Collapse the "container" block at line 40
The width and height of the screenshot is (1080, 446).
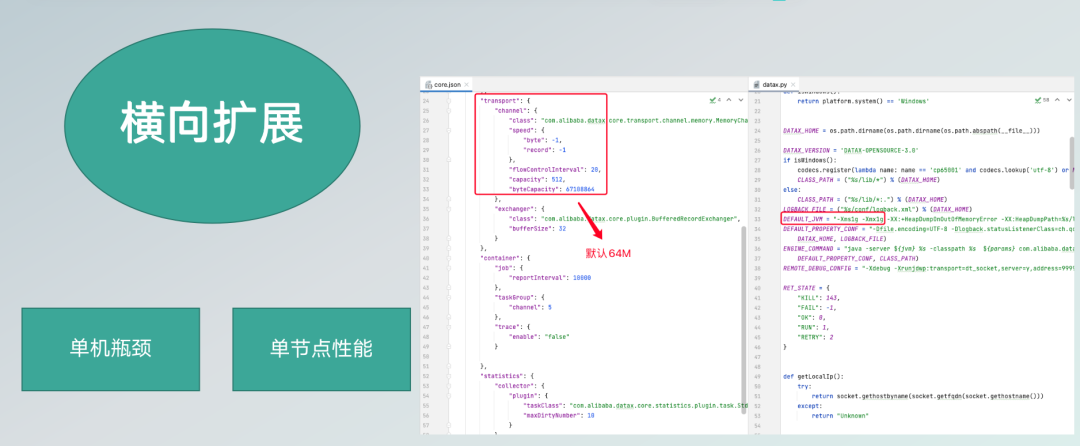449,257
